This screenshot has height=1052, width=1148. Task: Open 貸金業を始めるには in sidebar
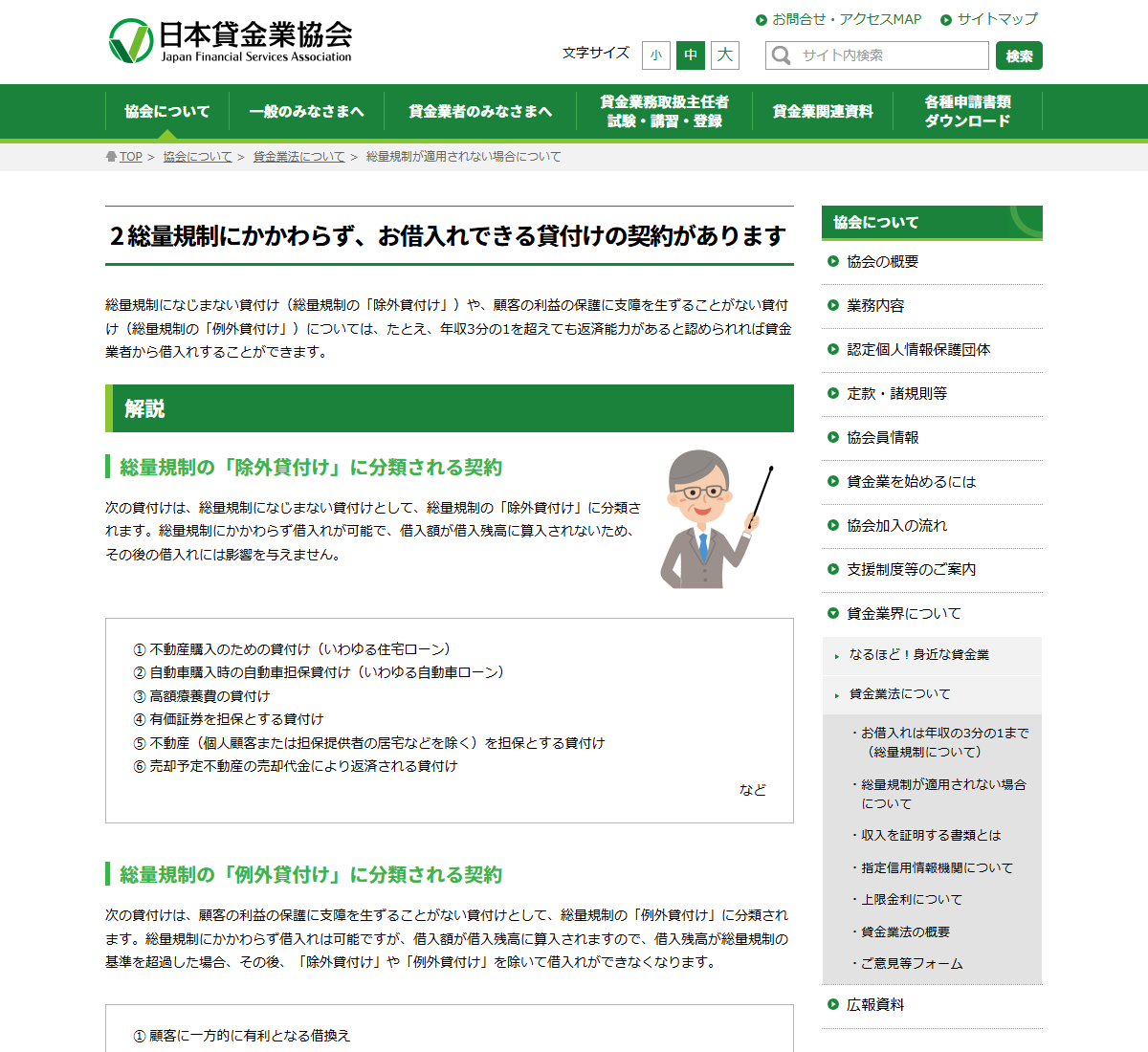932,482
